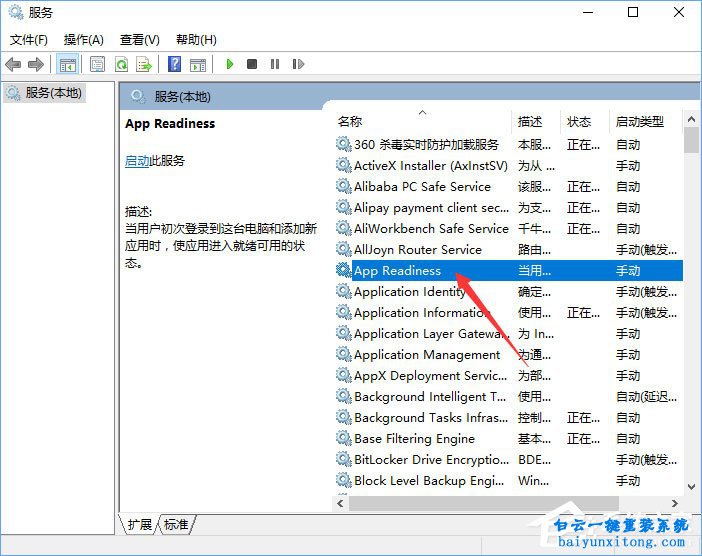The height and width of the screenshot is (556, 702).
Task: Click 千牛... description of AliWorkbench row
Action: point(534,228)
